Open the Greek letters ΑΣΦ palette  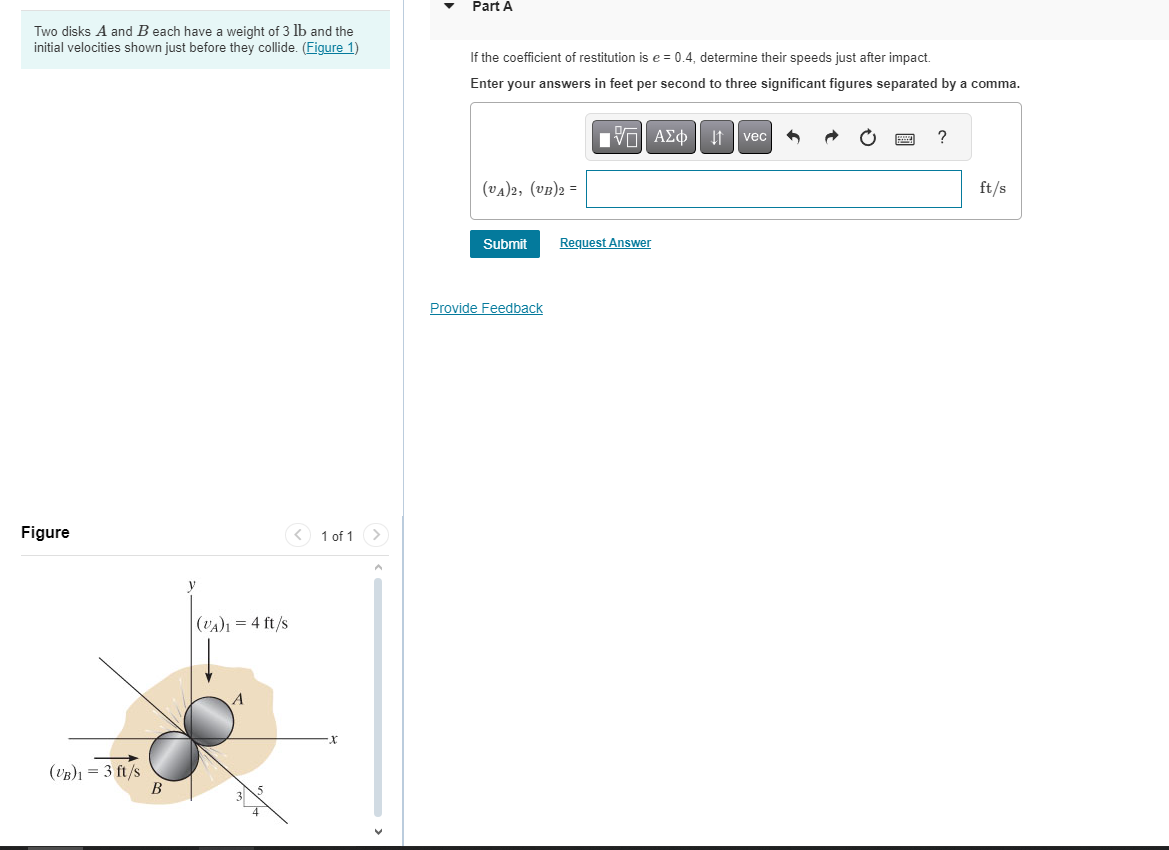click(670, 137)
